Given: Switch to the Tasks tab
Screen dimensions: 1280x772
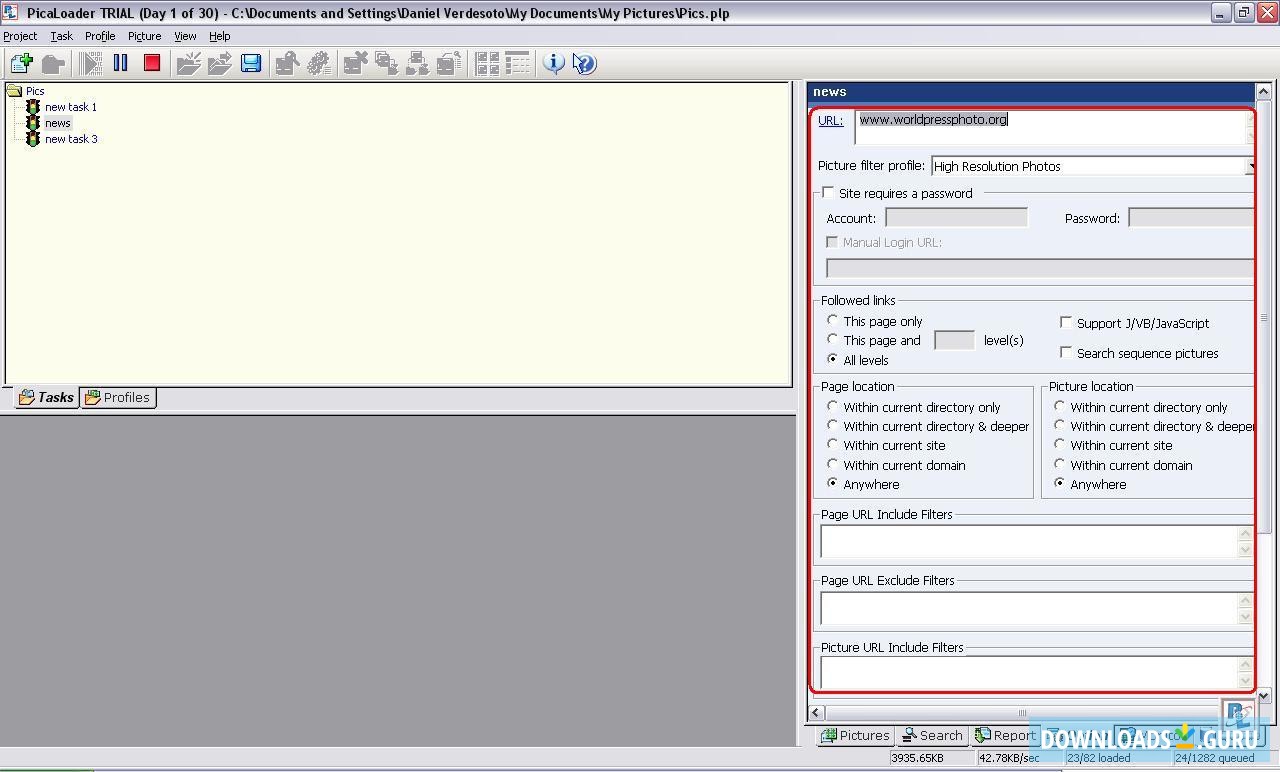Looking at the screenshot, I should tap(46, 397).
